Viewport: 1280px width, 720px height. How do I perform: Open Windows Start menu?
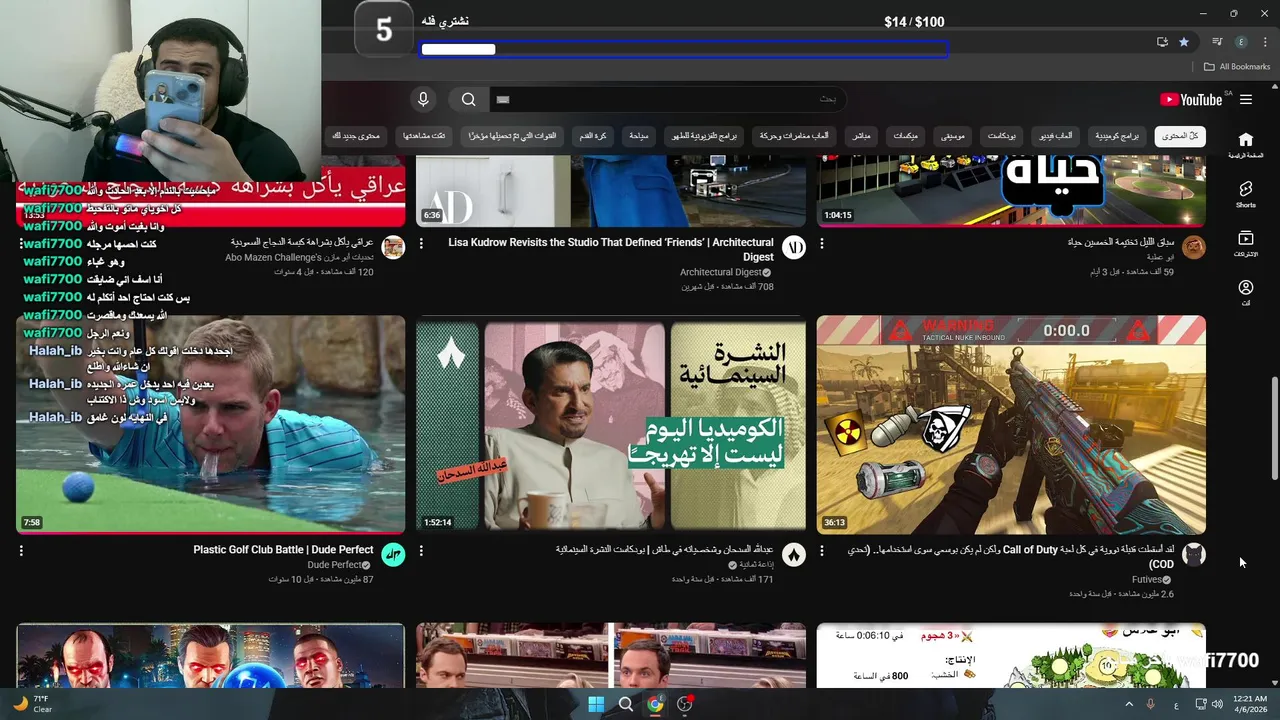pyautogui.click(x=596, y=704)
